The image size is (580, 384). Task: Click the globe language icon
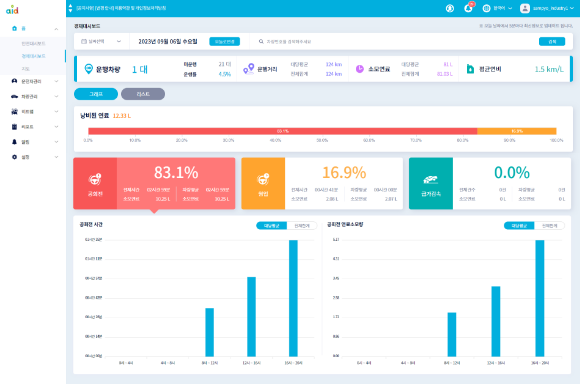click(486, 8)
